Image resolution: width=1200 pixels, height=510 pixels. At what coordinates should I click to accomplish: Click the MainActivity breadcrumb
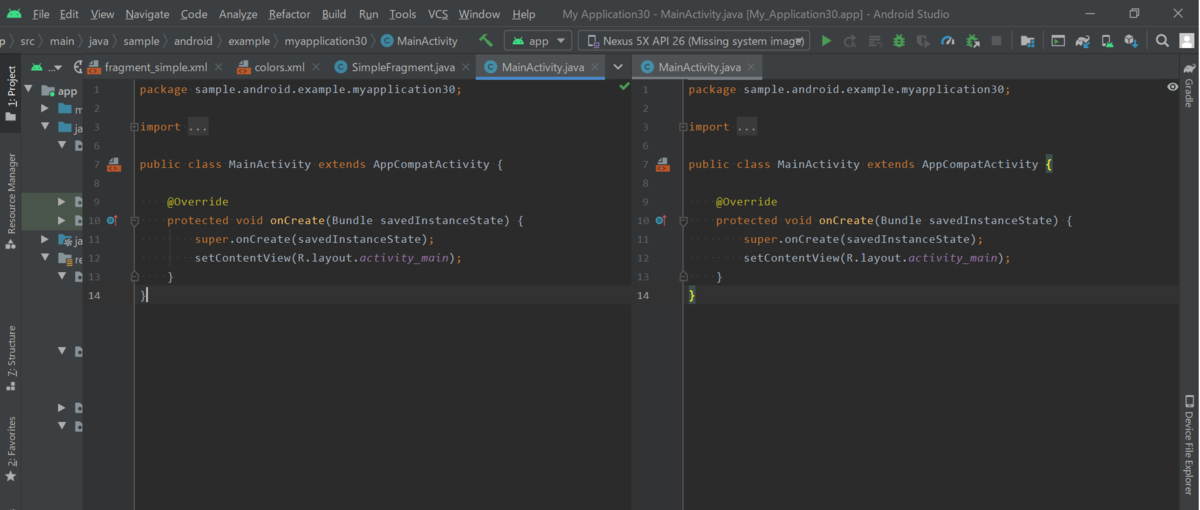coord(419,41)
